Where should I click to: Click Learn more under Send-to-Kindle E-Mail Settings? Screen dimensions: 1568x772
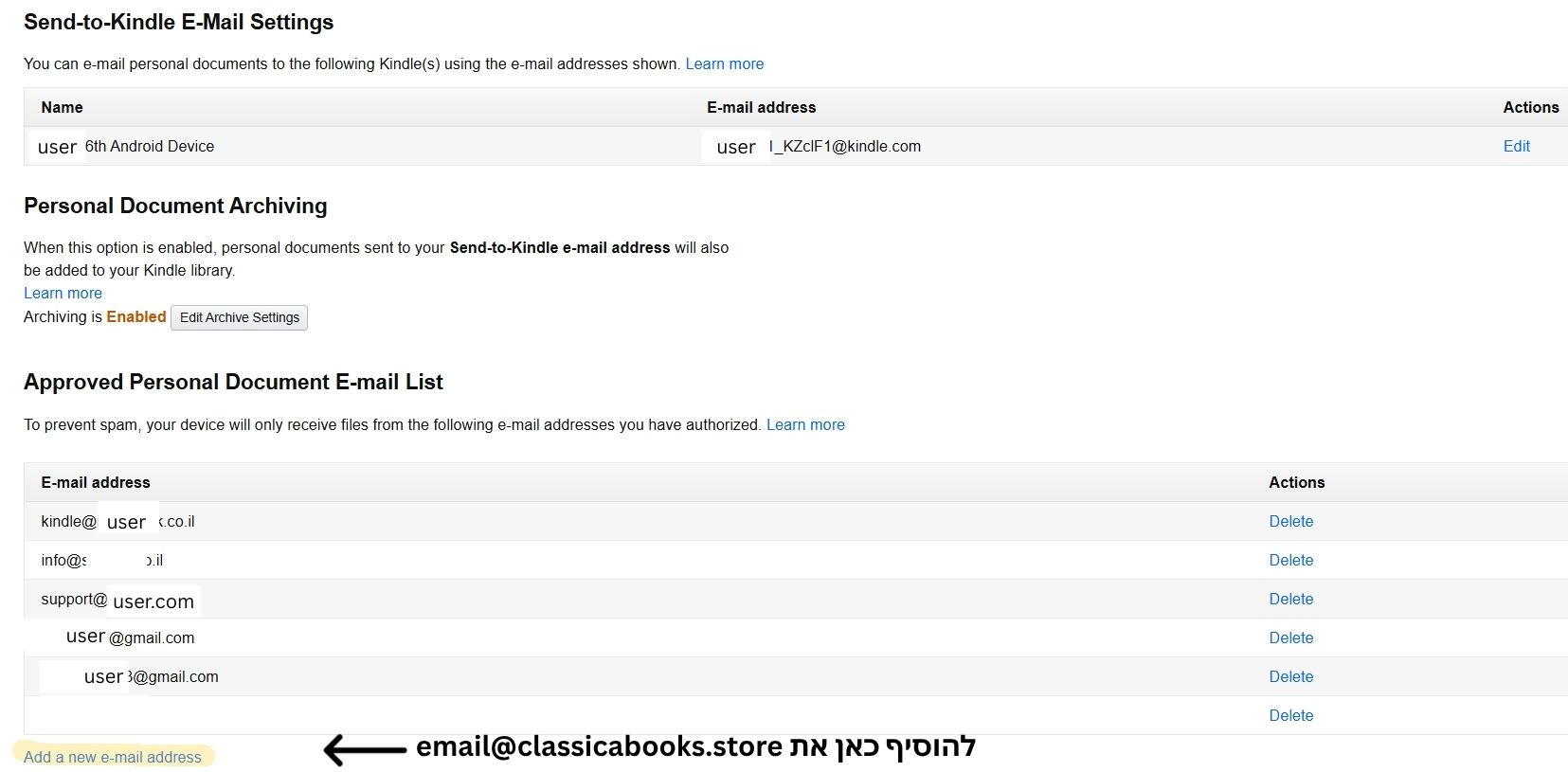coord(725,63)
